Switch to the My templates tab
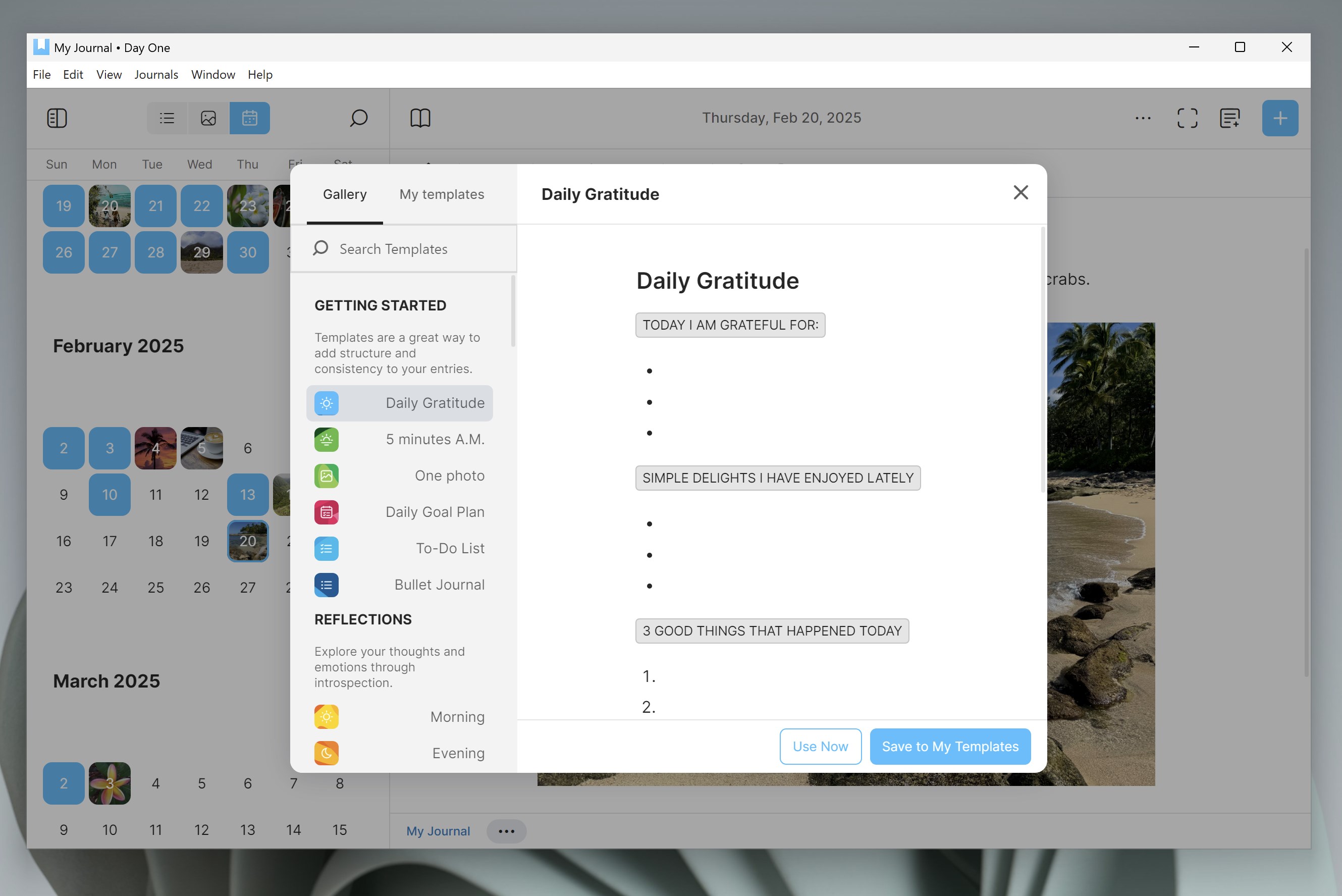The height and width of the screenshot is (896, 1342). [x=441, y=194]
